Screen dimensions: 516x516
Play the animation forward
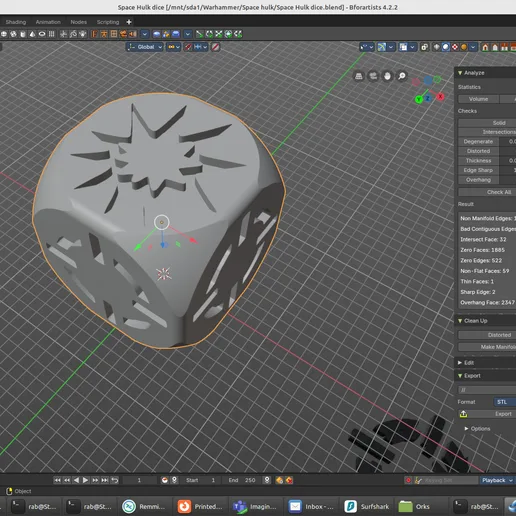pyautogui.click(x=86, y=480)
